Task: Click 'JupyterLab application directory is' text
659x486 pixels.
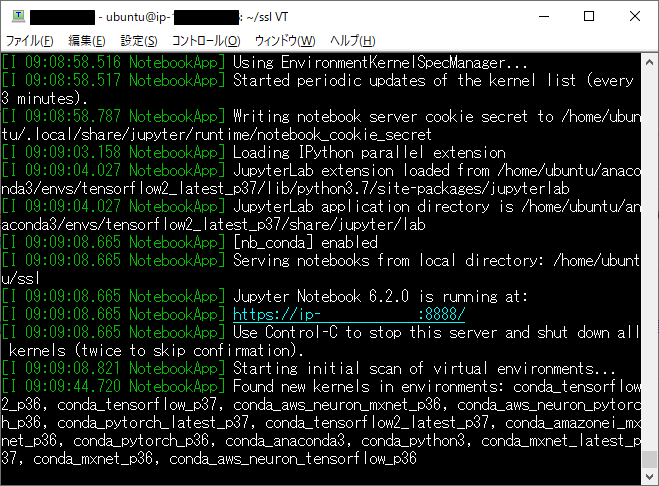Action: [373, 206]
